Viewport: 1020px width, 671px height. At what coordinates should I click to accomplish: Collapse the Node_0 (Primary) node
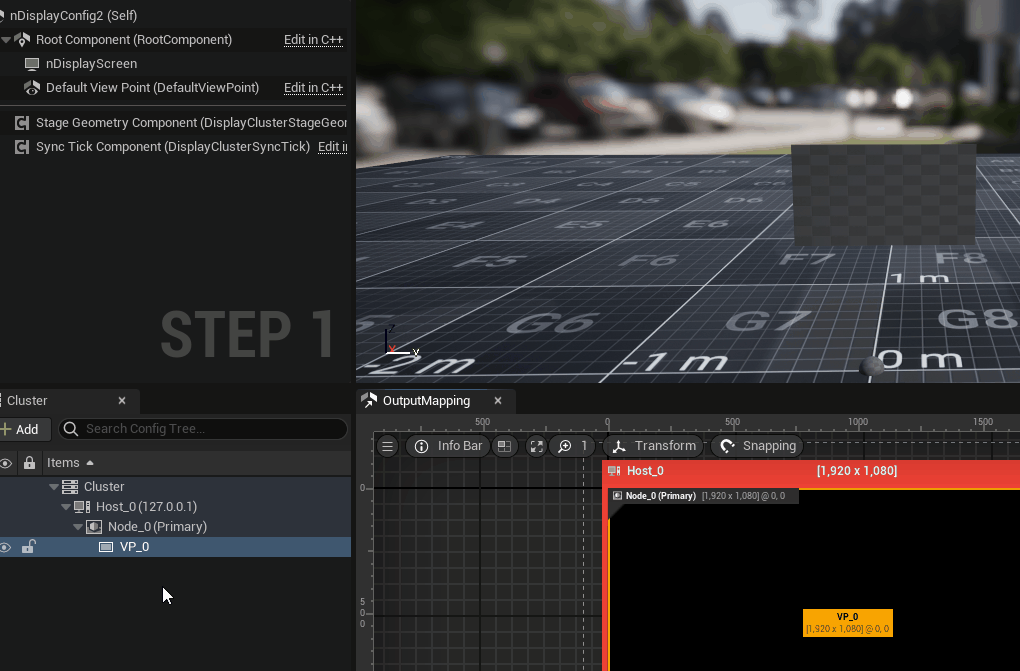78,527
